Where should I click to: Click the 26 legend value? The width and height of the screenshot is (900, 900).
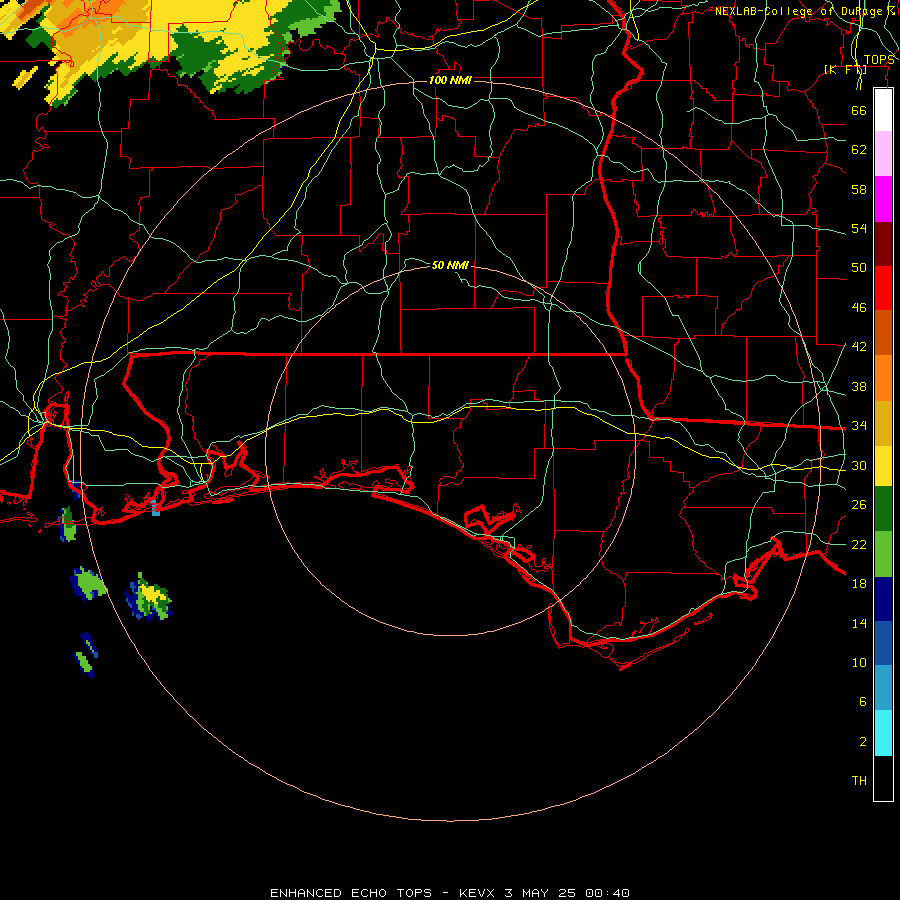click(859, 505)
